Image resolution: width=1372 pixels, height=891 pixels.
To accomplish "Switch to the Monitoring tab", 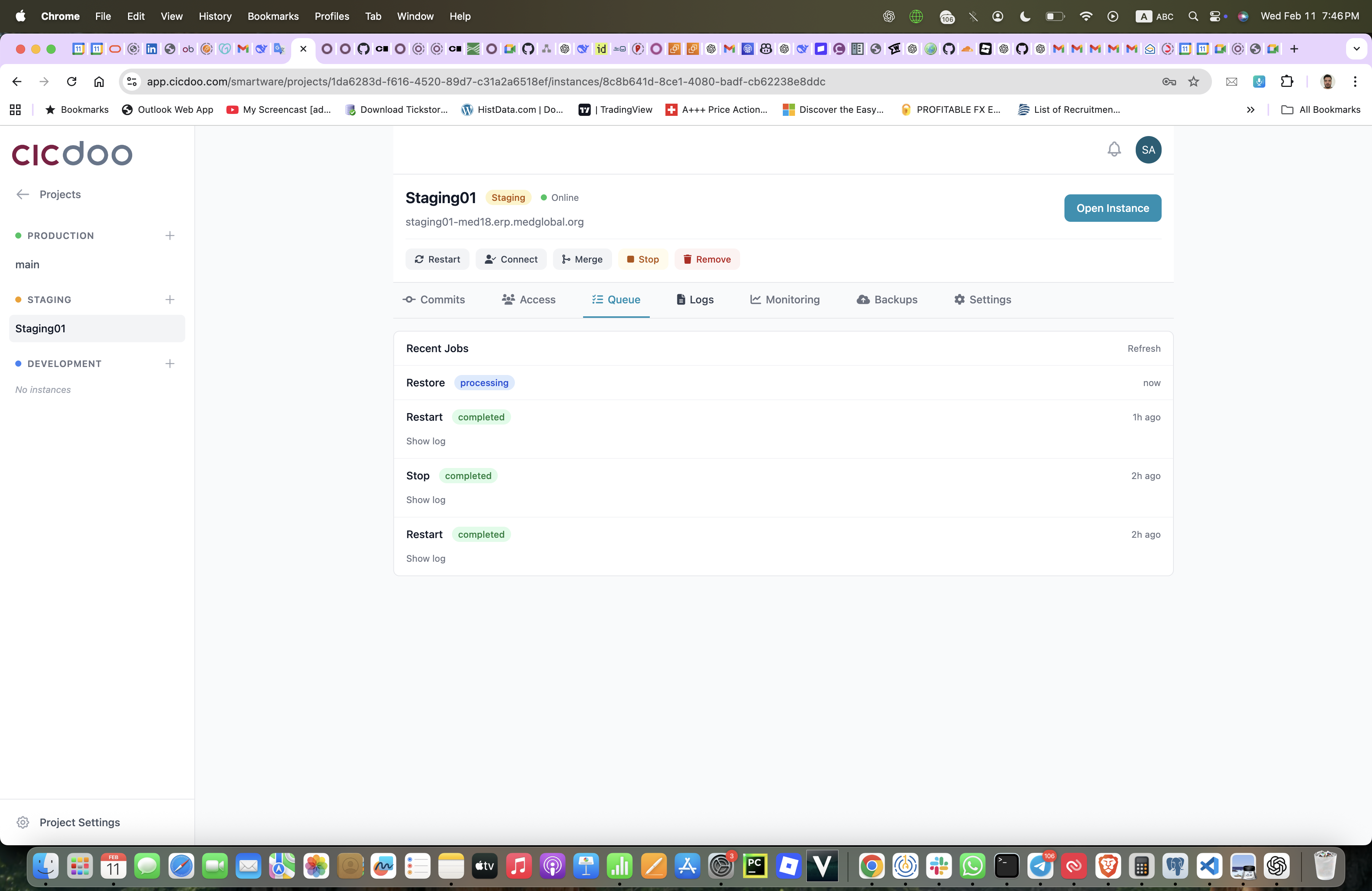I will 785,300.
